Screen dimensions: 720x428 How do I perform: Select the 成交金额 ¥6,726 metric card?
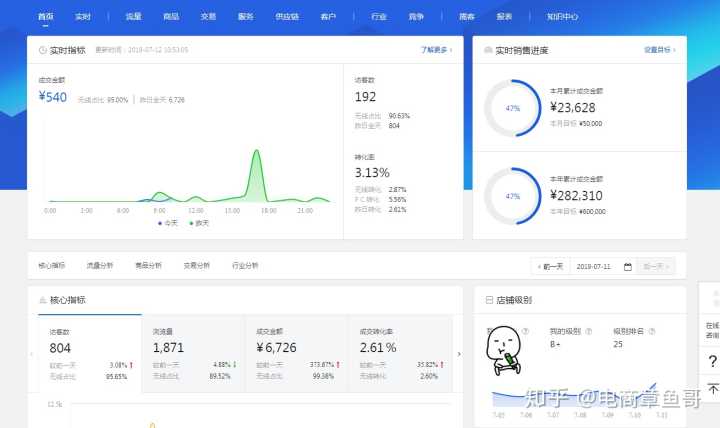(295, 352)
